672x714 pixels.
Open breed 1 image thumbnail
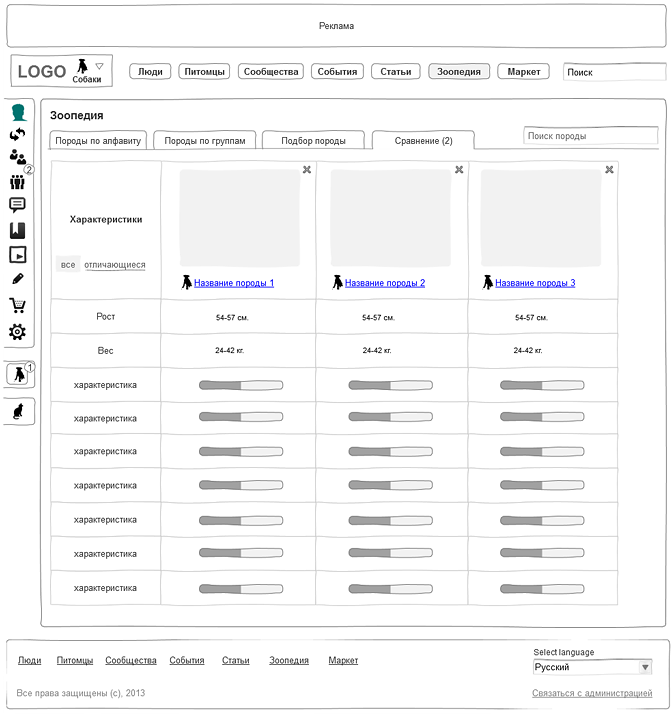240,218
